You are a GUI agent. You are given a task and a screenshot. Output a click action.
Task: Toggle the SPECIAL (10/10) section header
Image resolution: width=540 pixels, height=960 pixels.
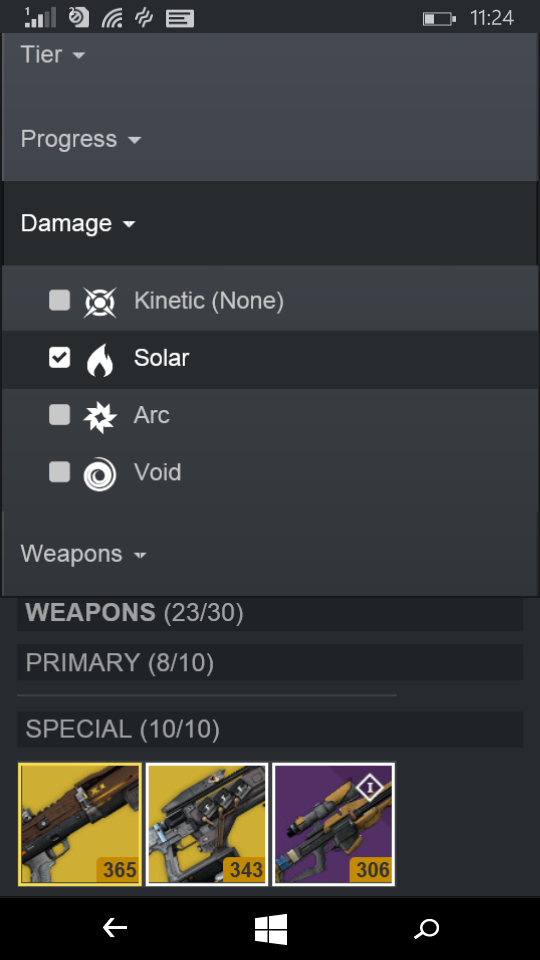pos(270,729)
